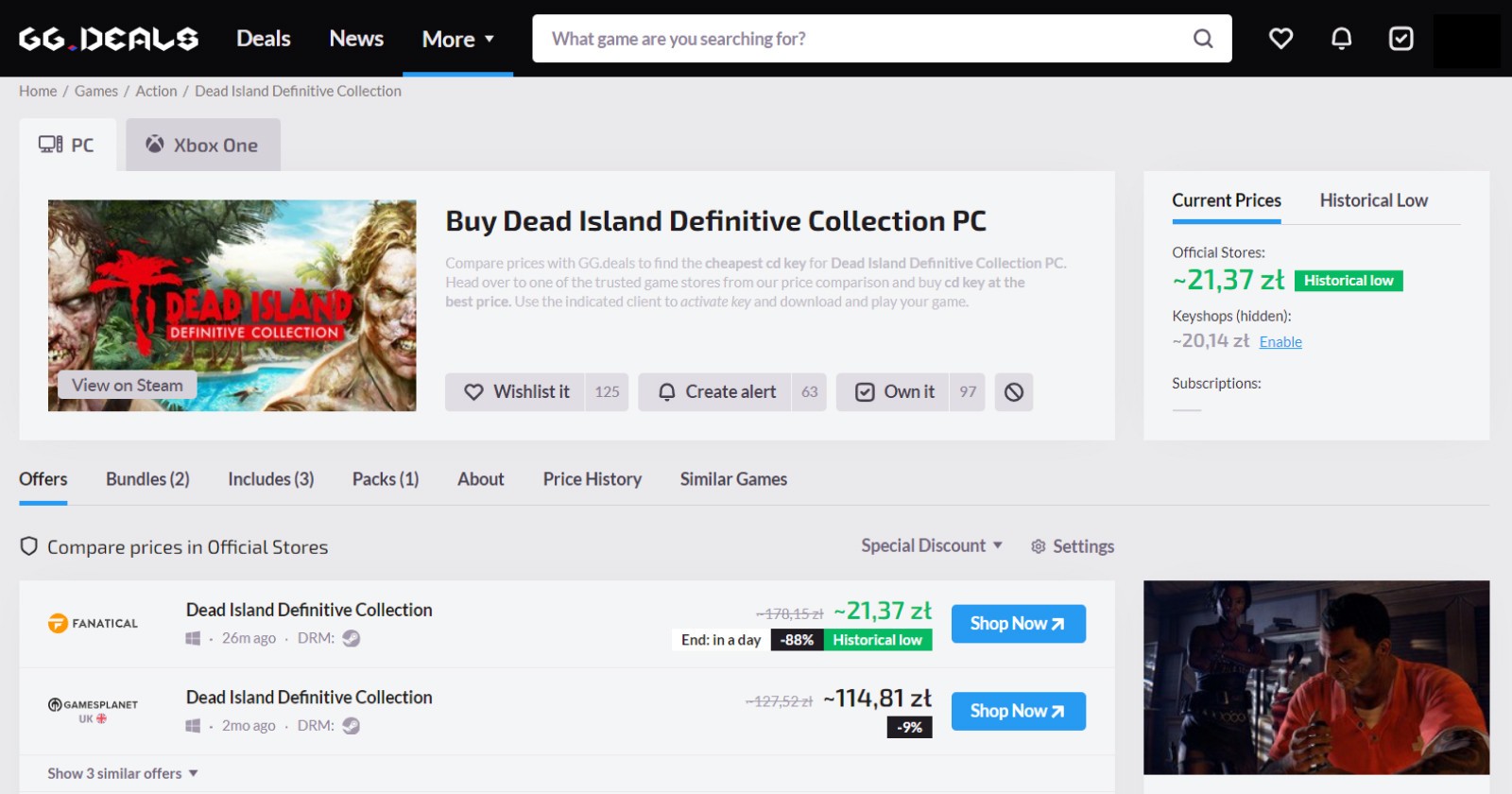Click the alert count 63
This screenshot has width=1512, height=794.
pyautogui.click(x=809, y=392)
